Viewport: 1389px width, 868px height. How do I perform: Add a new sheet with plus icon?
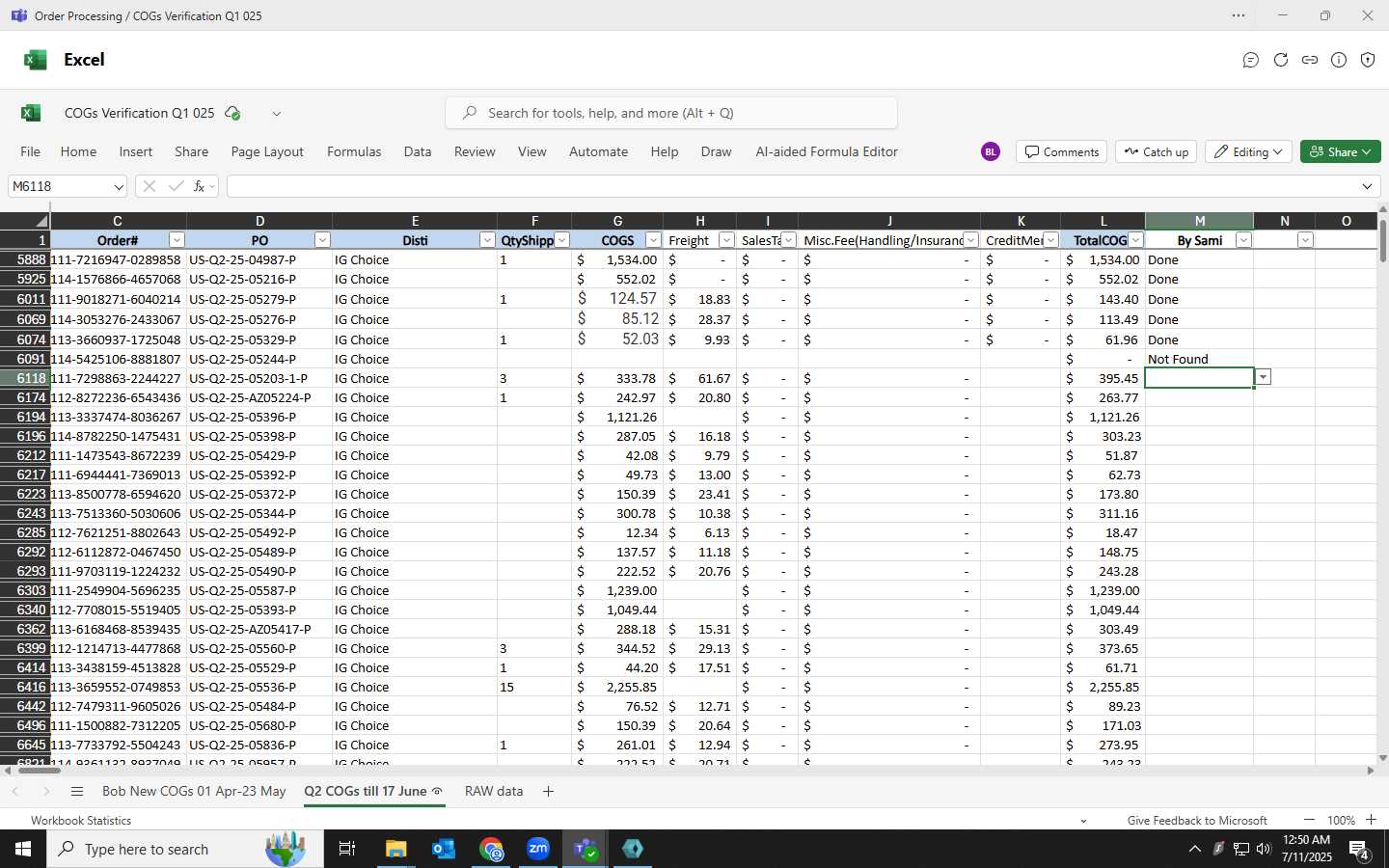click(548, 791)
